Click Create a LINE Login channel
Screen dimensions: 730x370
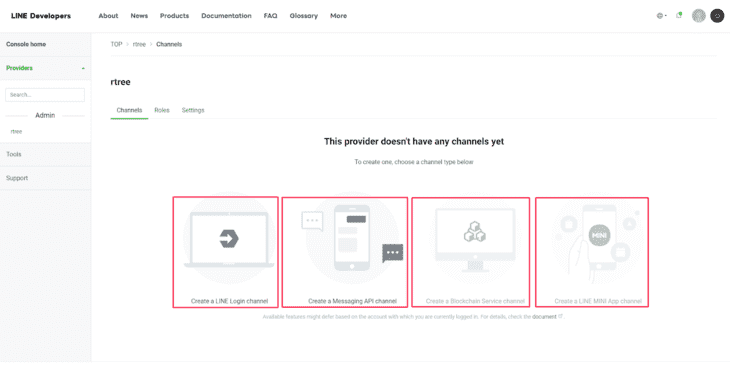coord(230,301)
